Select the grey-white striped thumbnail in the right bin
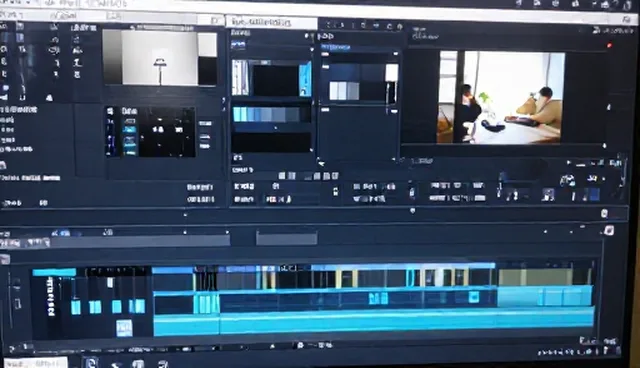Image resolution: width=640 pixels, height=368 pixels. point(344,91)
